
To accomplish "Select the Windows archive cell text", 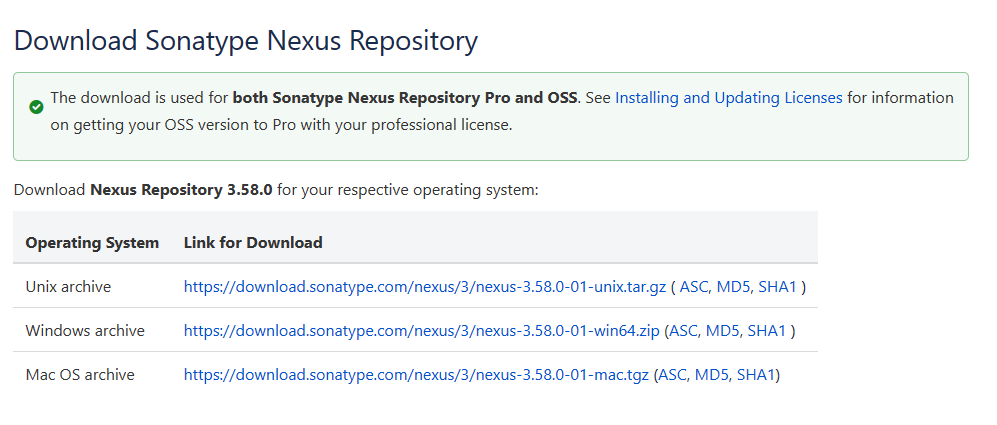I will (85, 331).
